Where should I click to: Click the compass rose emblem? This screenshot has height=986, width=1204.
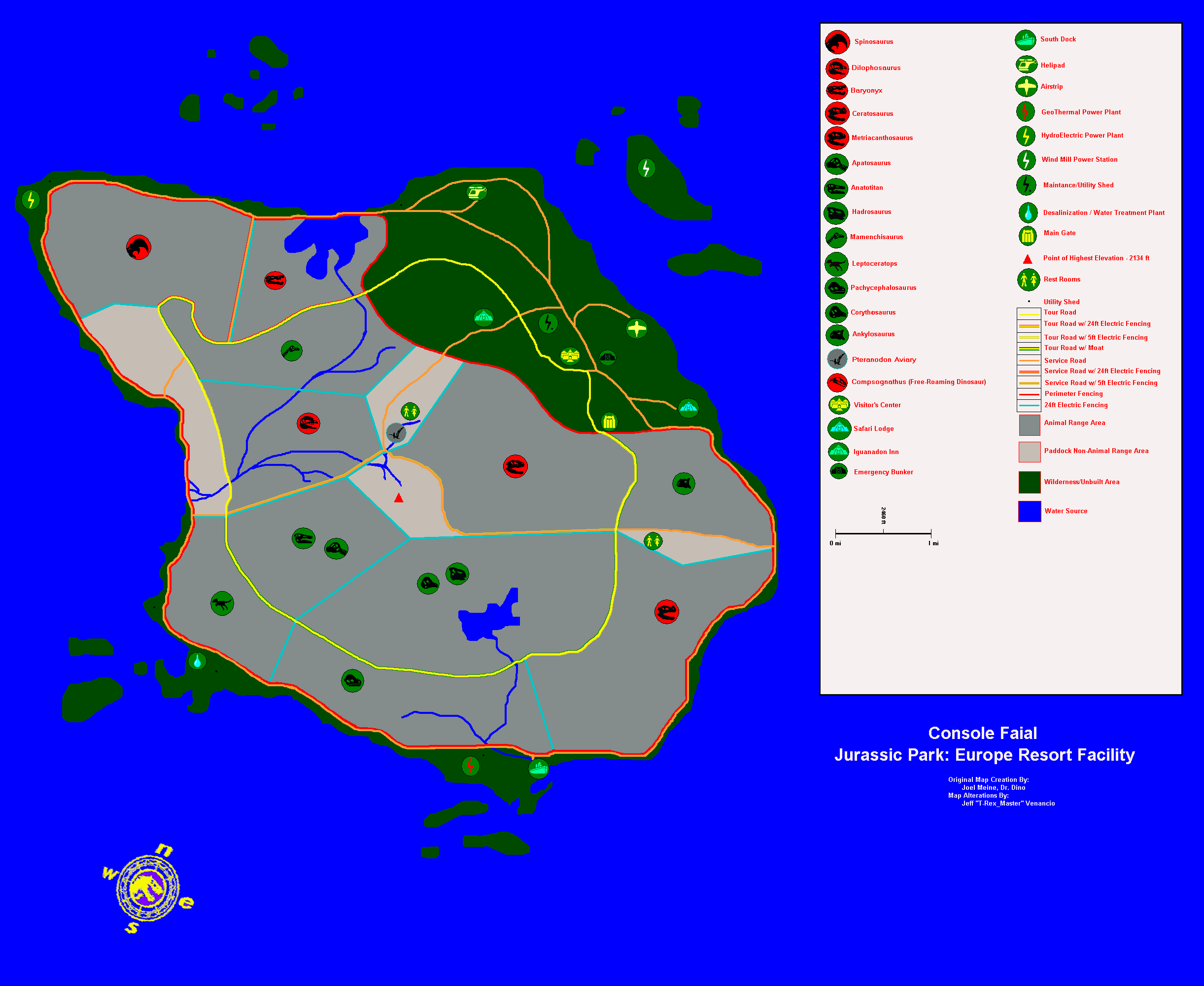coord(148,888)
